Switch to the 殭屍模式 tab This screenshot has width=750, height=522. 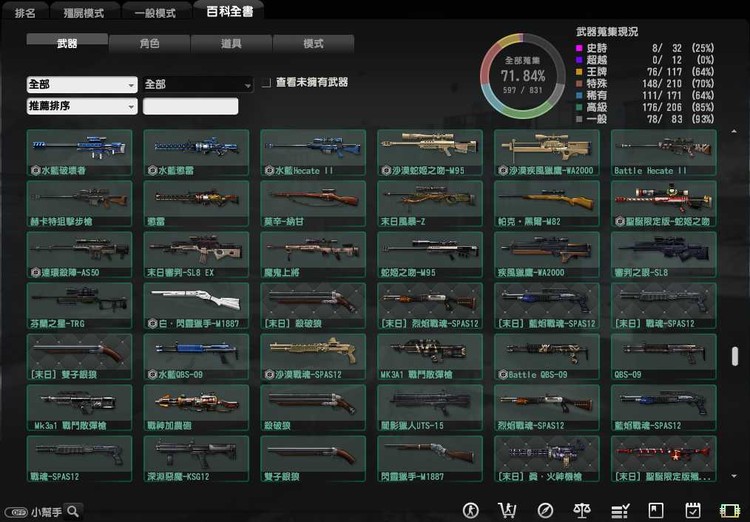[84, 12]
